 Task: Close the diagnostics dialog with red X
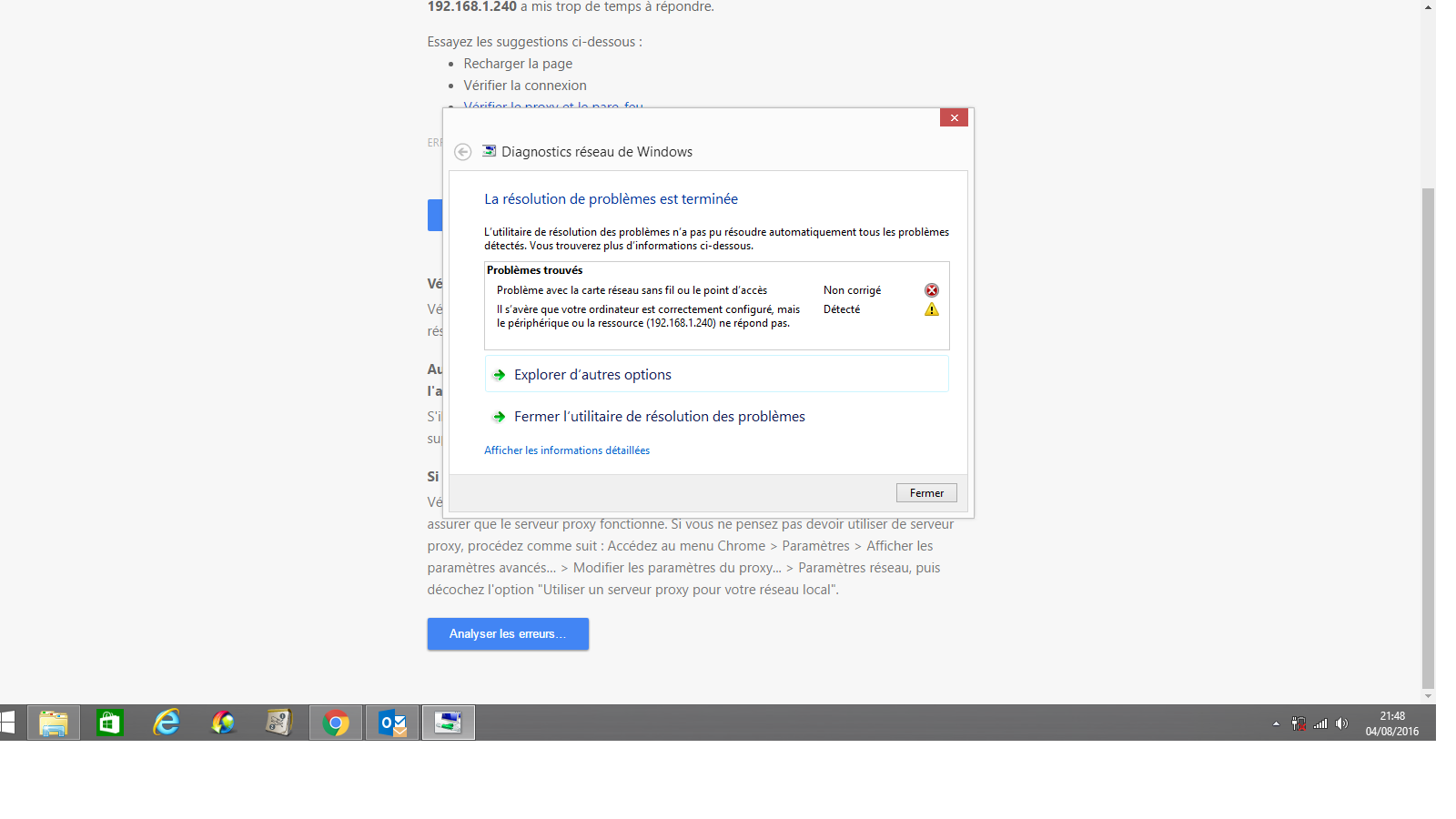[x=954, y=117]
